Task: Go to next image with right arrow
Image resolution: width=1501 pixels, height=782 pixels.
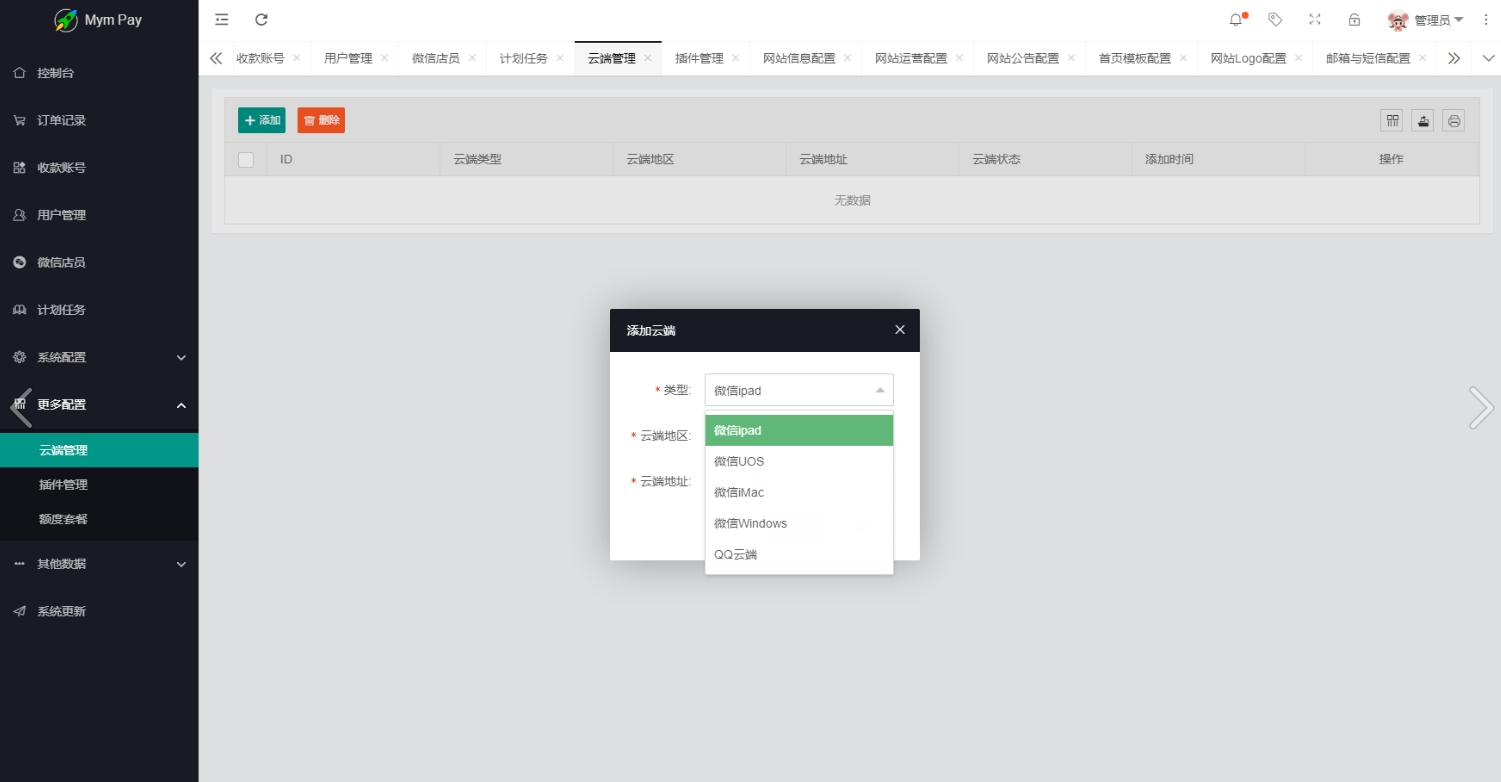Action: tap(1481, 407)
